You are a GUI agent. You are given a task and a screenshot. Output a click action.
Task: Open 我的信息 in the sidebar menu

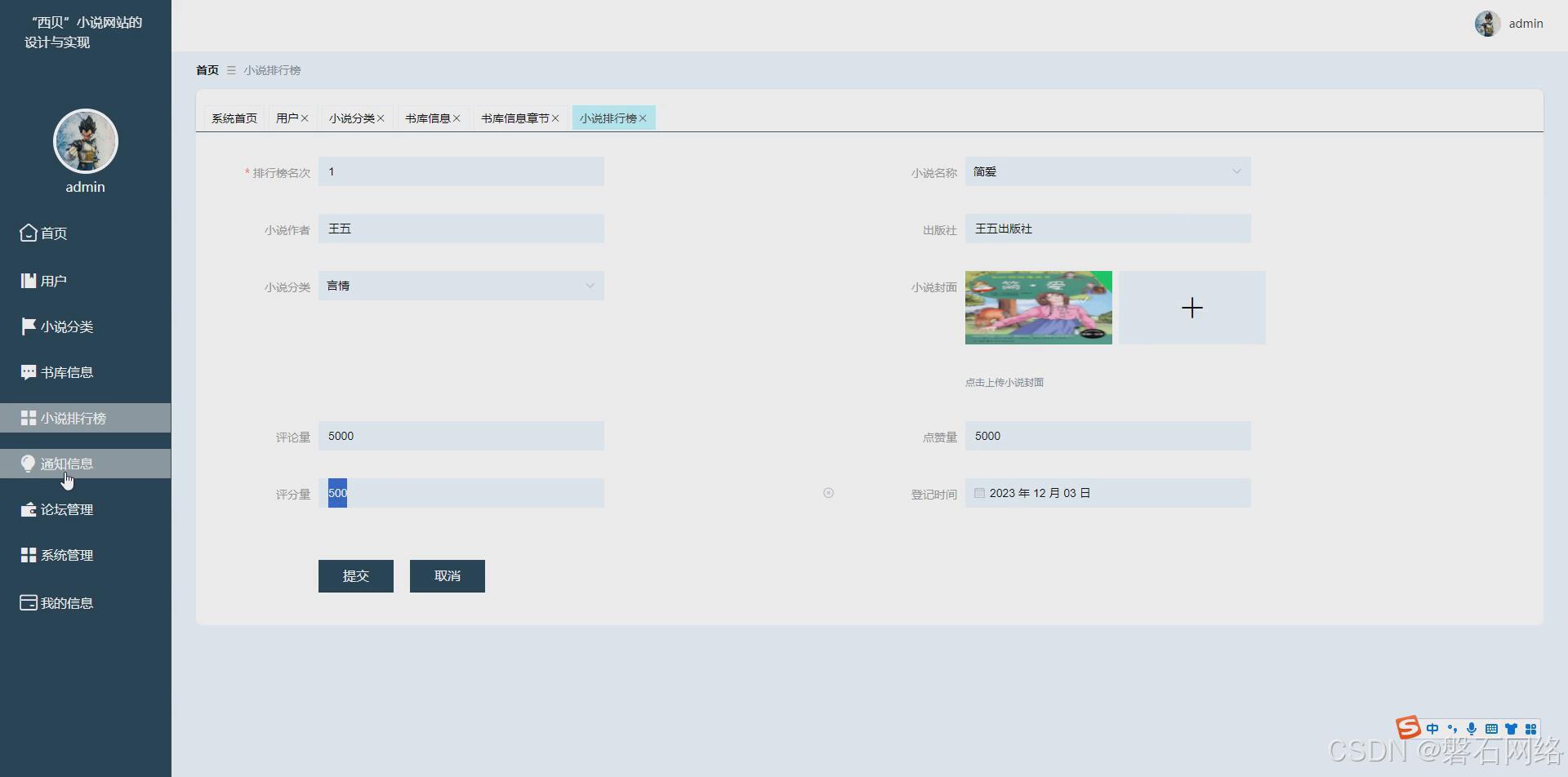pyautogui.click(x=86, y=602)
